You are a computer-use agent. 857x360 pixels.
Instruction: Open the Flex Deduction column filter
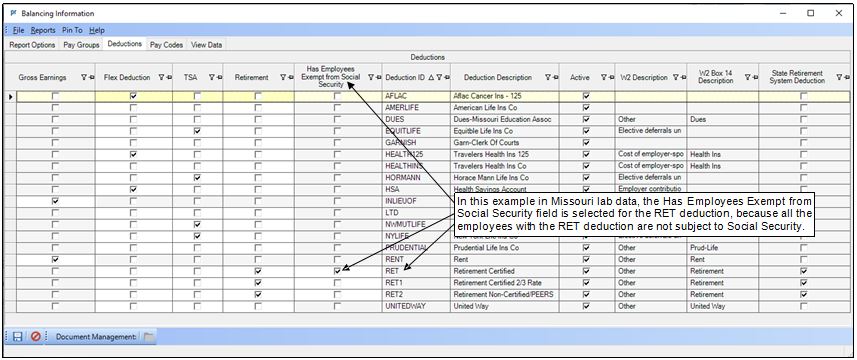tap(161, 78)
